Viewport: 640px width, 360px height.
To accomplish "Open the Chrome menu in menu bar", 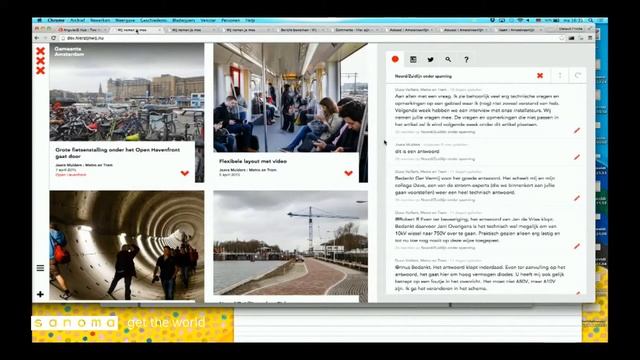I will click(x=56, y=20).
